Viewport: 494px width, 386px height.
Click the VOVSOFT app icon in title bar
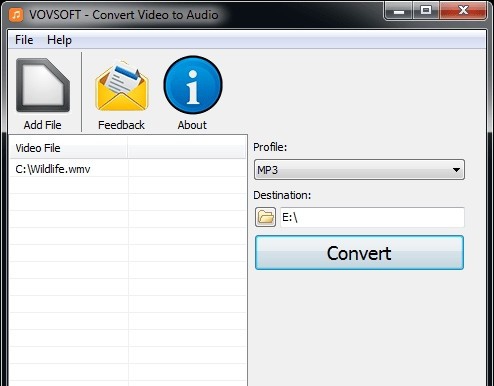click(16, 15)
